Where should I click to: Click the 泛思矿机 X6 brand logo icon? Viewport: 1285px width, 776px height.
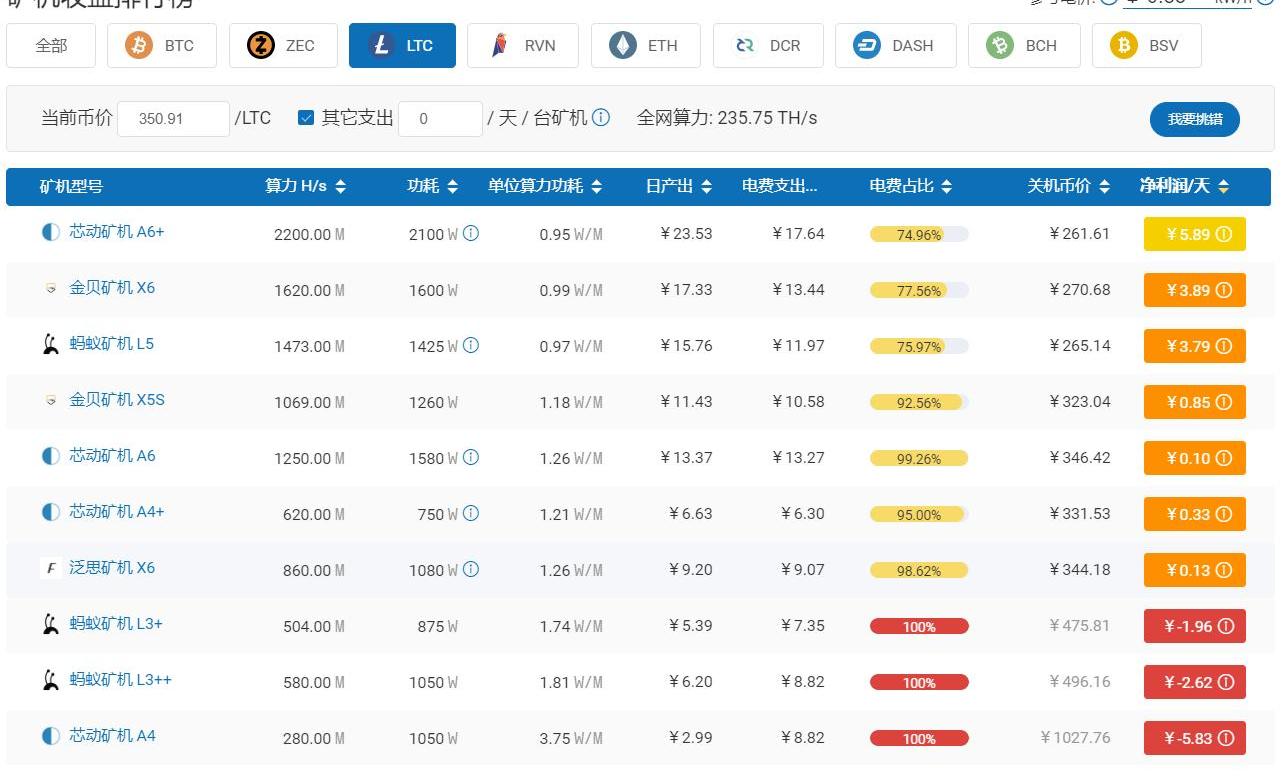(x=51, y=568)
